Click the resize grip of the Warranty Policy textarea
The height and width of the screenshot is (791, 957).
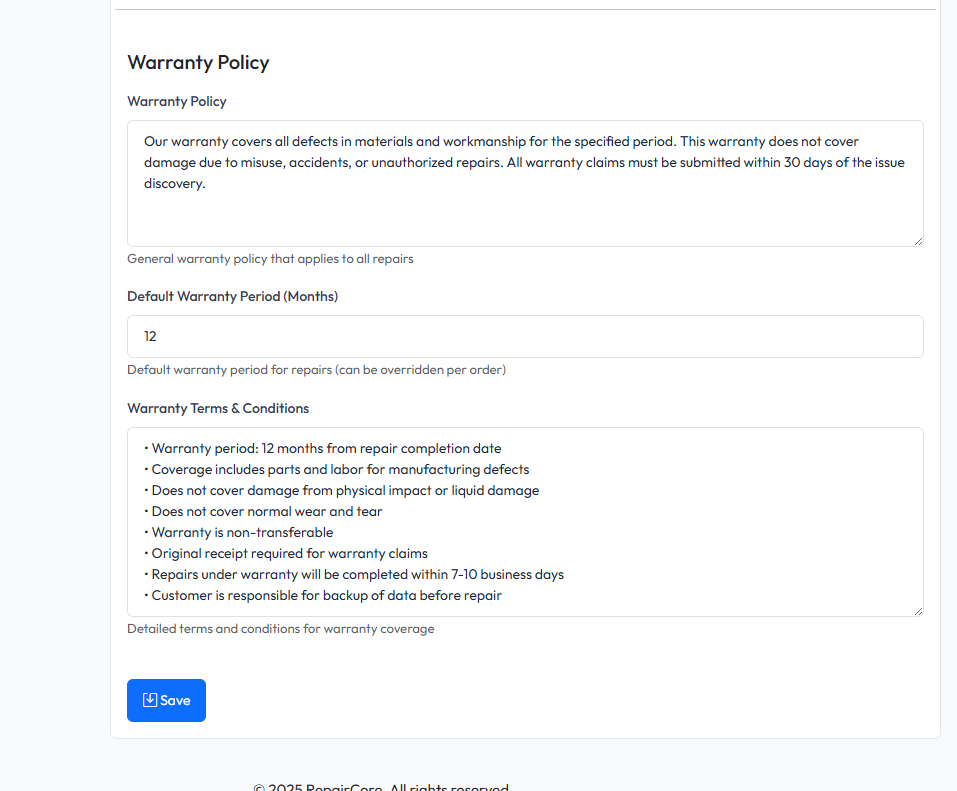(917, 239)
